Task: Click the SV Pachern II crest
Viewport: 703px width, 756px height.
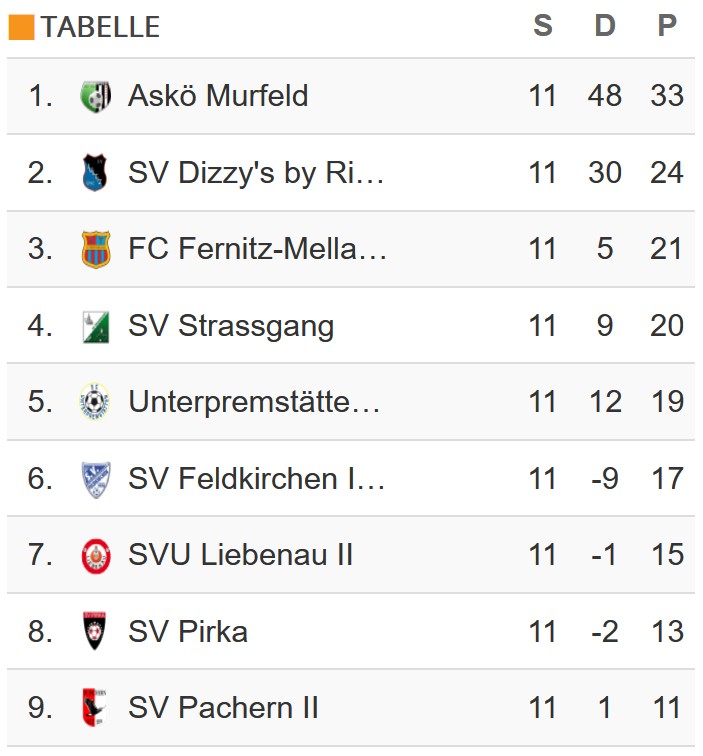Action: pyautogui.click(x=95, y=708)
